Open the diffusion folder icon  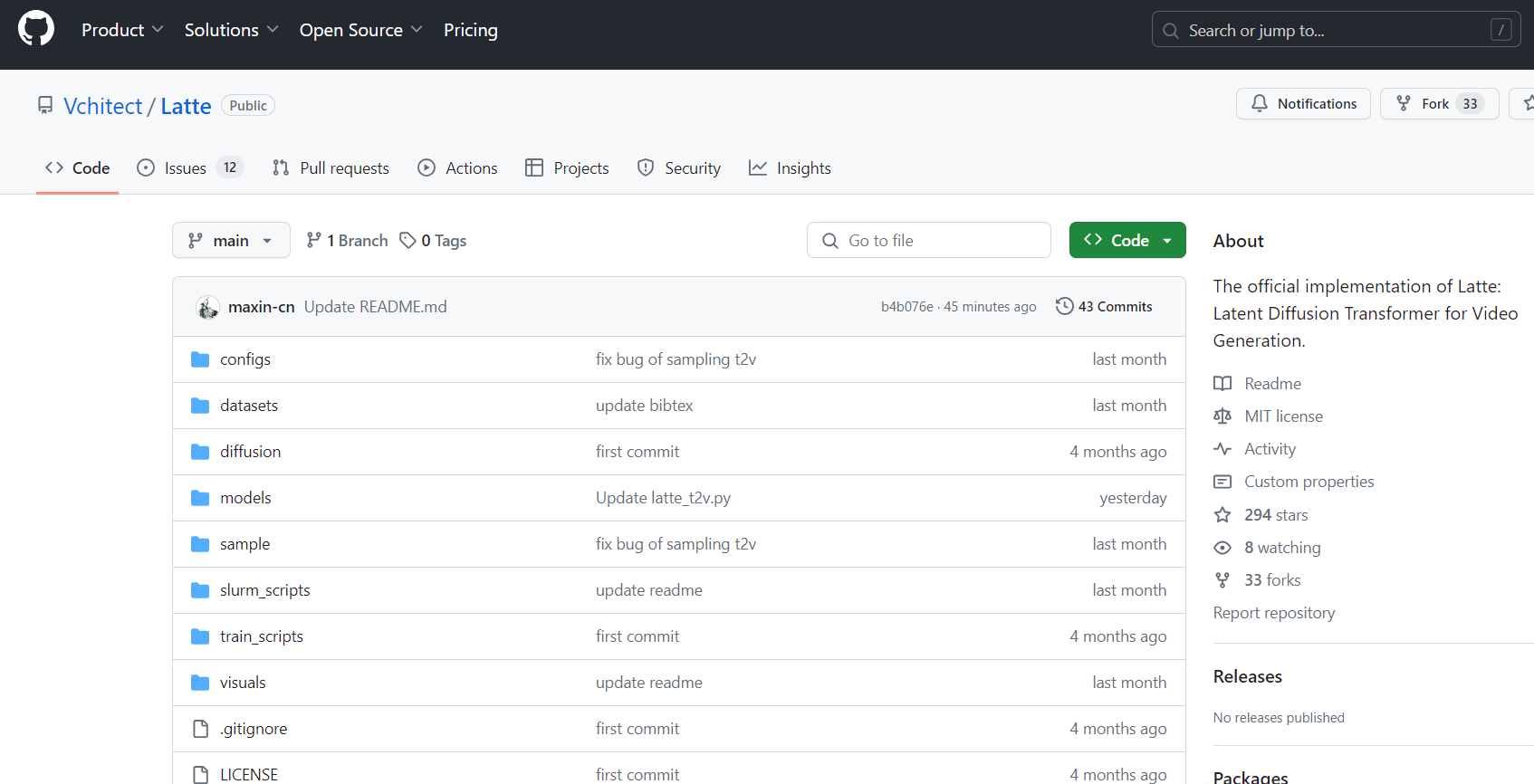(x=200, y=452)
